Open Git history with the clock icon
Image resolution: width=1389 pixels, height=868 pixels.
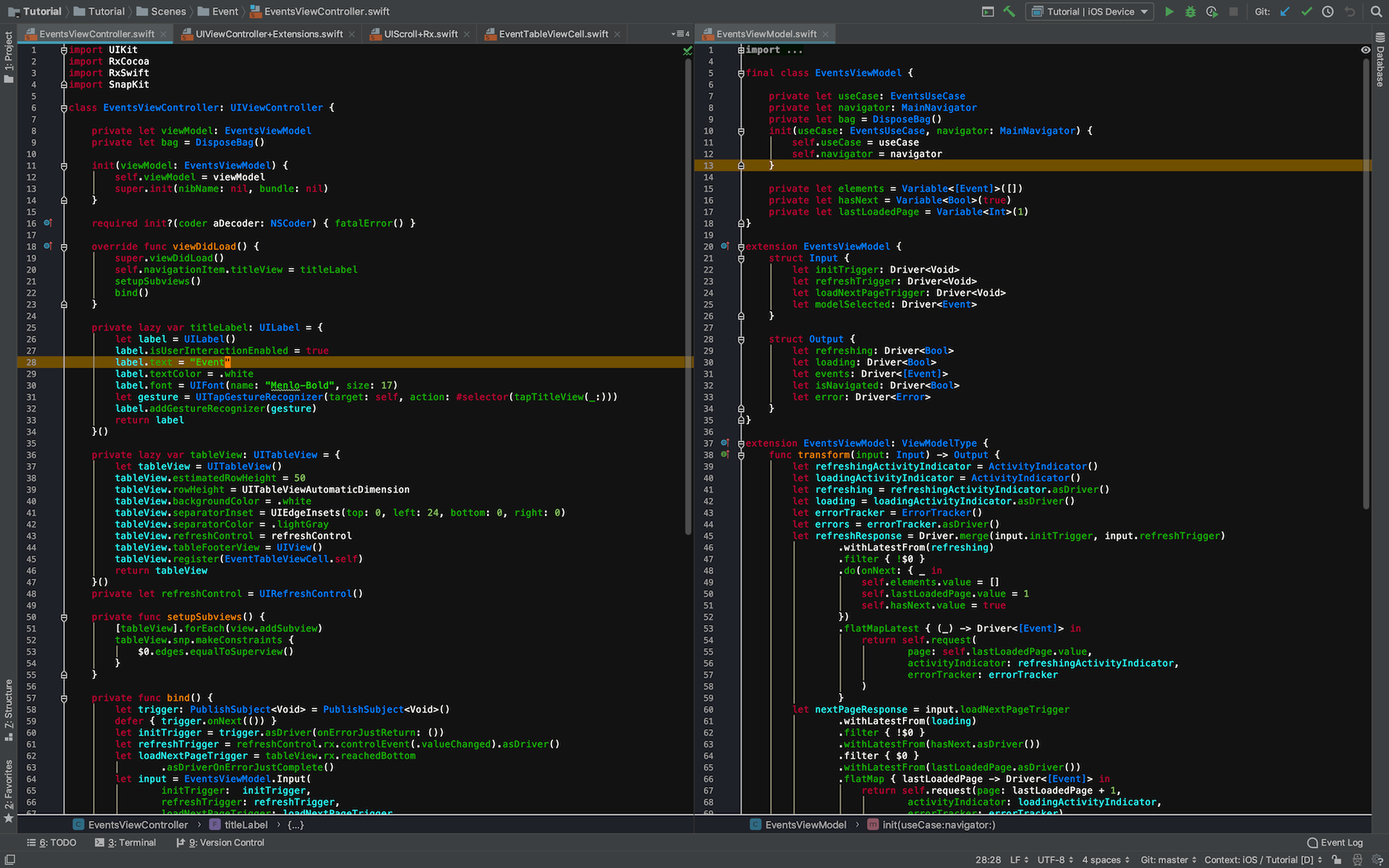[1327, 12]
